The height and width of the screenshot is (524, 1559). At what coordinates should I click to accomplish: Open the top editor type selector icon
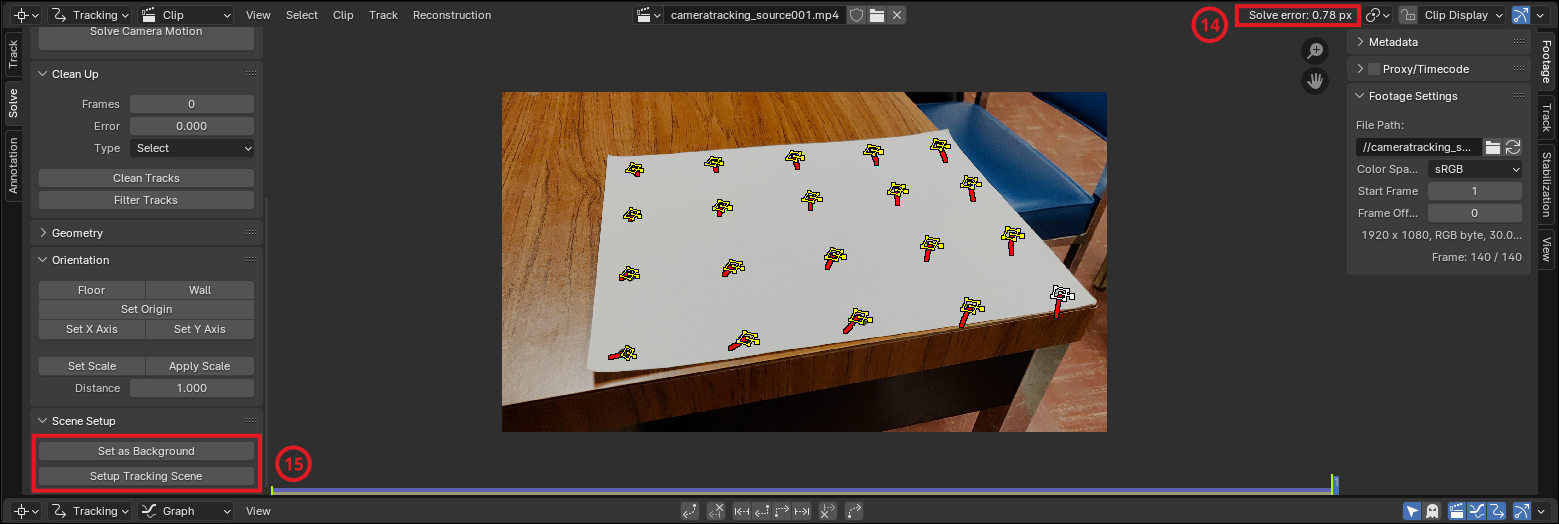(x=26, y=15)
